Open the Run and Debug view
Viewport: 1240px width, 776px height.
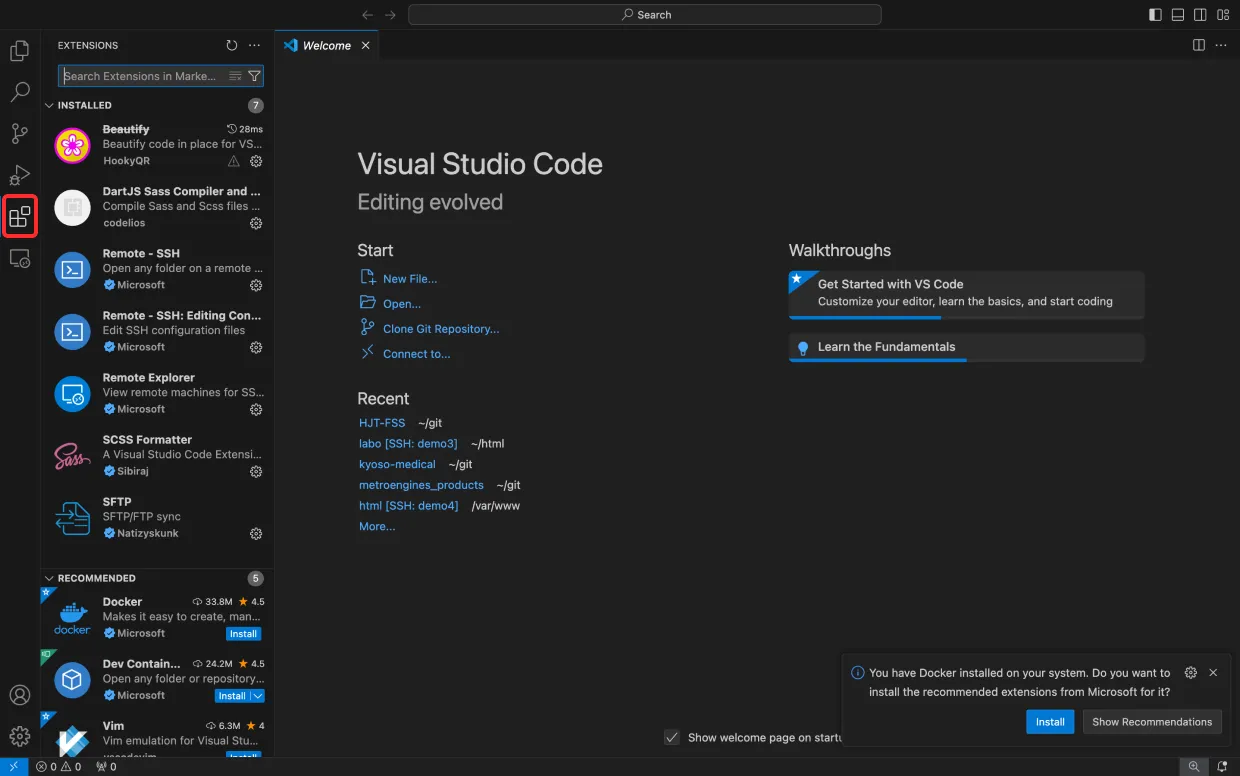point(20,176)
